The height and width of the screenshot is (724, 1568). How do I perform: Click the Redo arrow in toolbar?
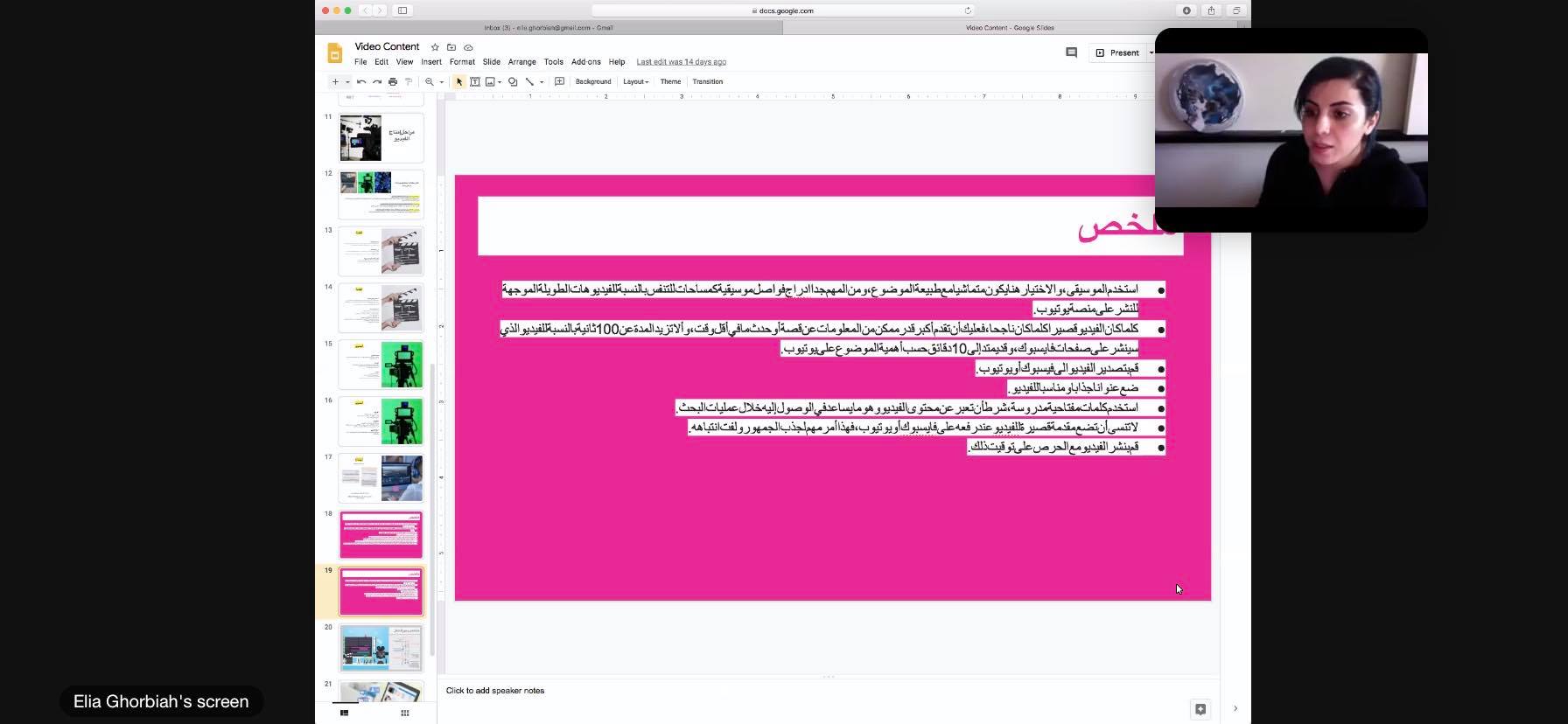point(377,81)
